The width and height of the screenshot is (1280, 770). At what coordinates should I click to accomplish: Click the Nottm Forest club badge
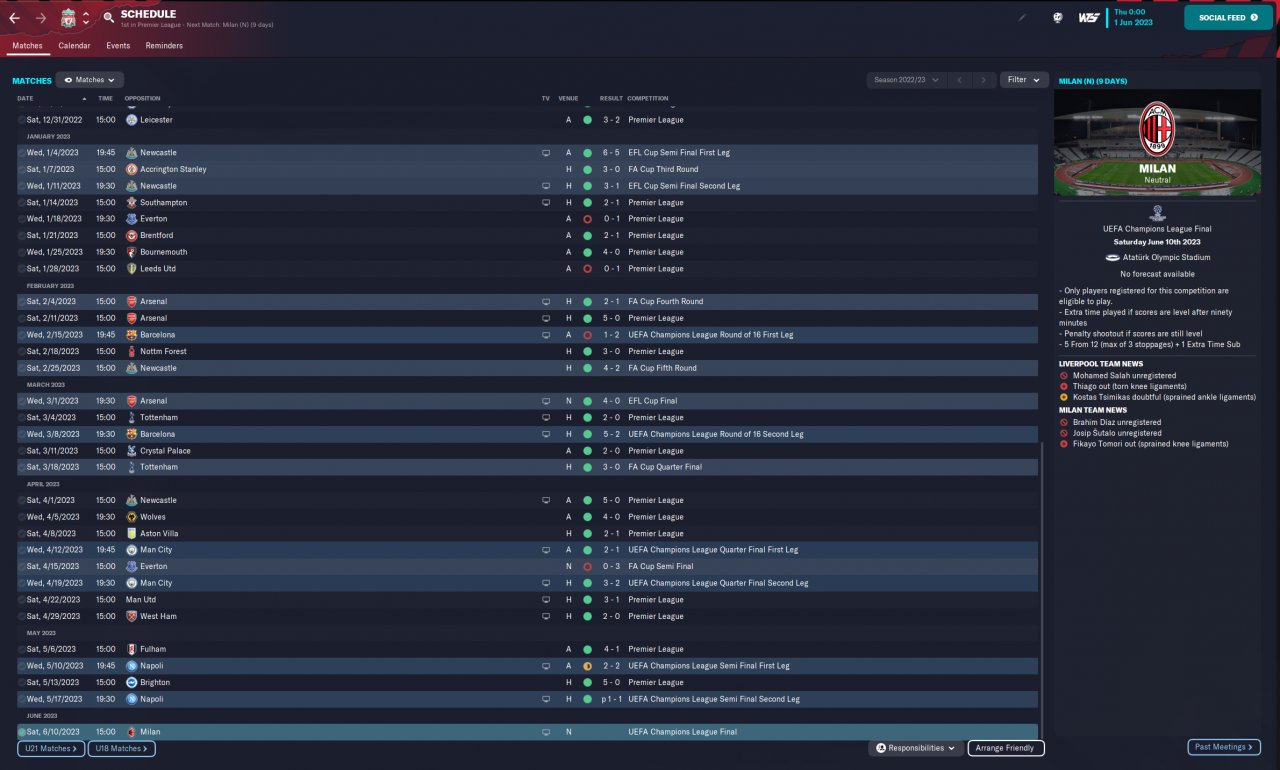point(132,351)
